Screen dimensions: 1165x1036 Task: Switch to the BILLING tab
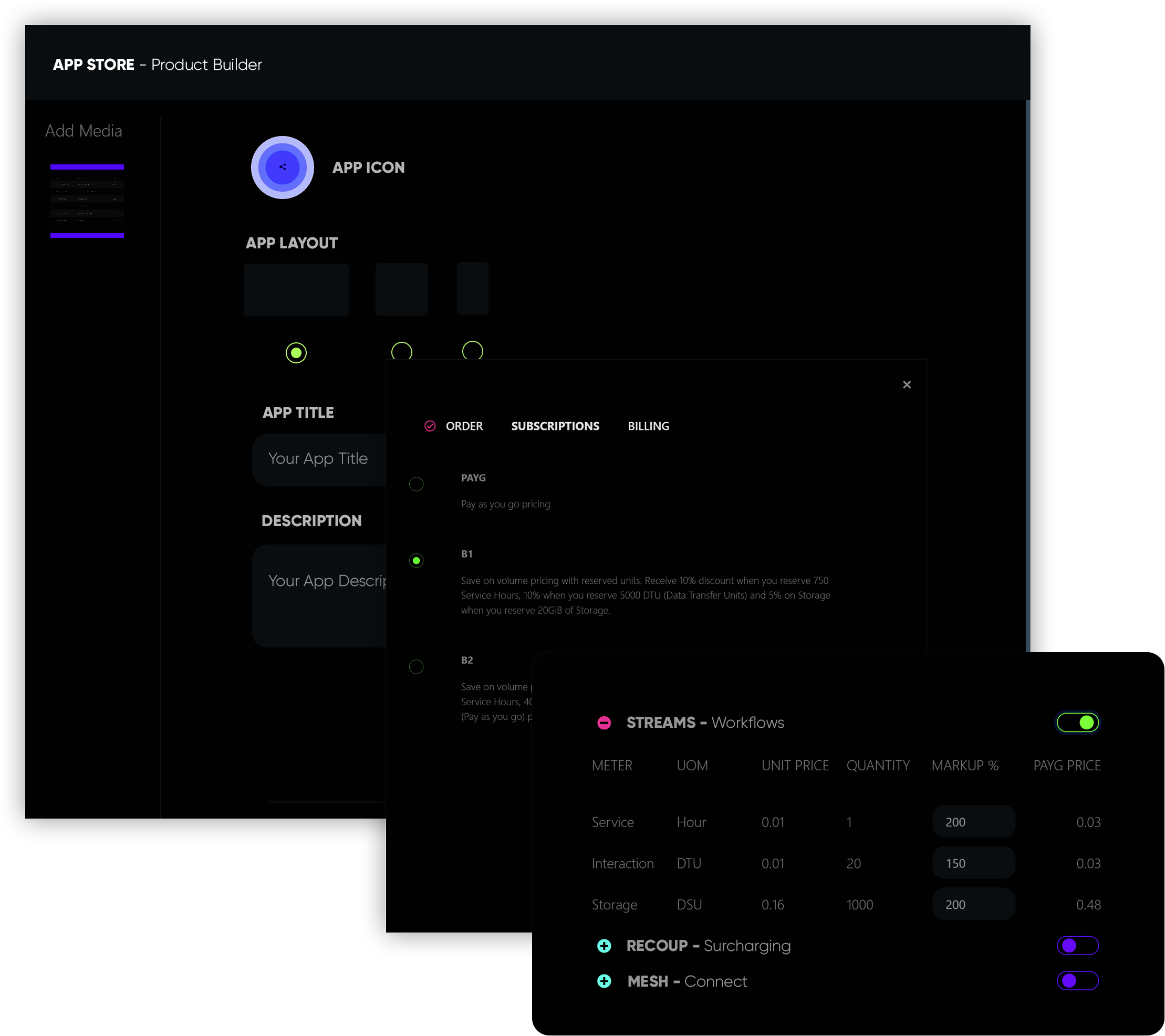648,426
